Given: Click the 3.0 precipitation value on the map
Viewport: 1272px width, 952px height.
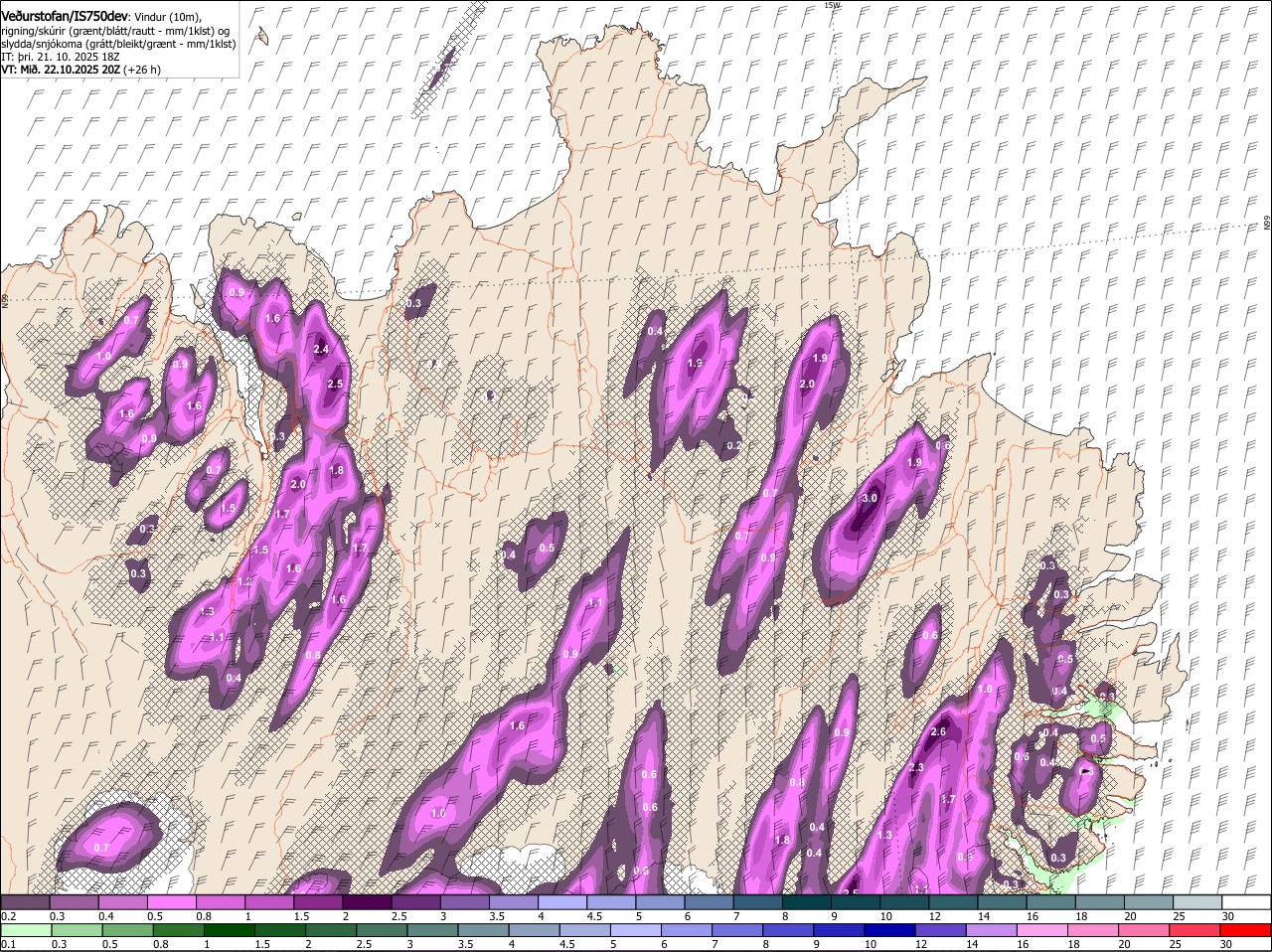Looking at the screenshot, I should coord(870,498).
